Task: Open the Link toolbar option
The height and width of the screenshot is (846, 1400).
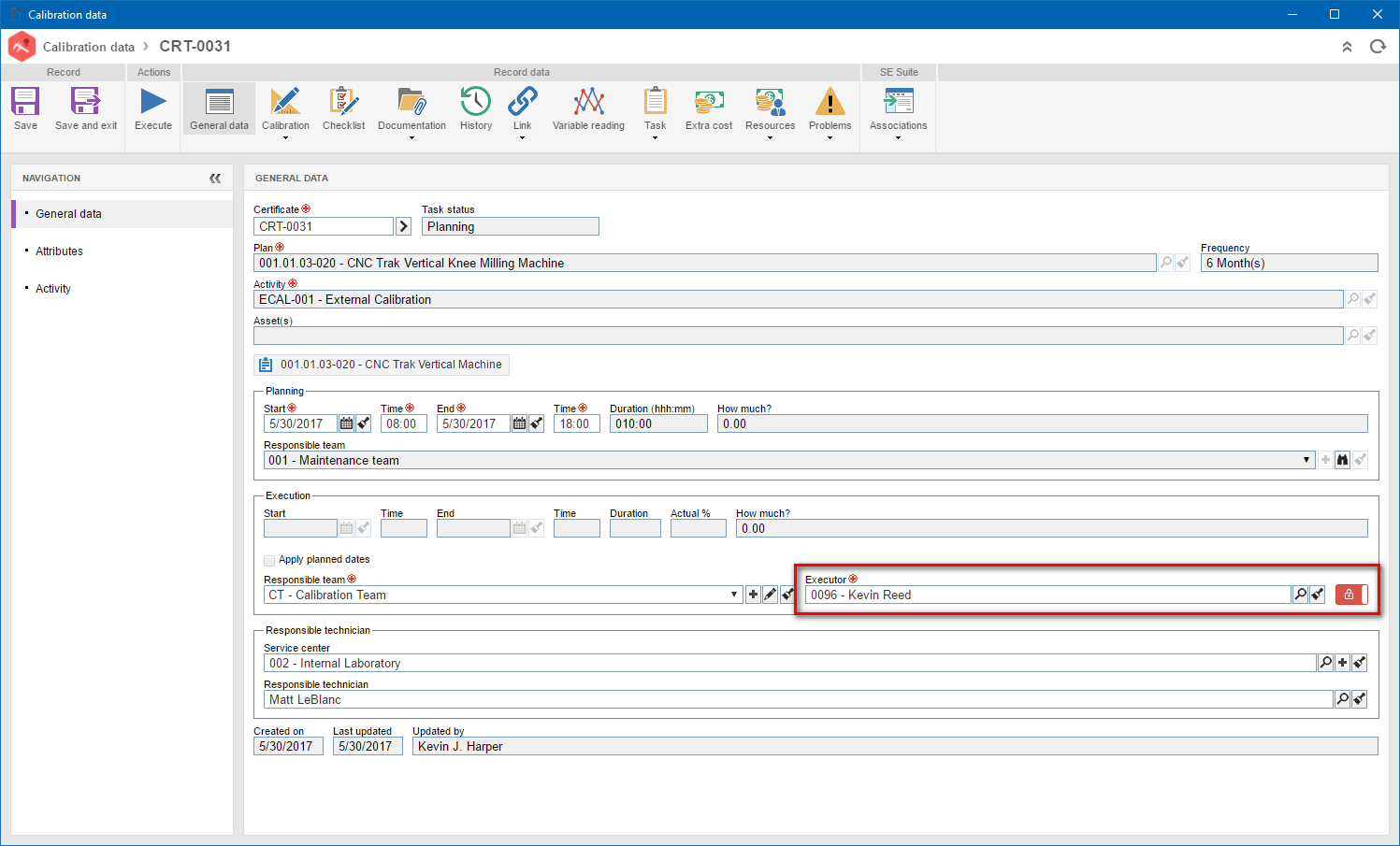Action: 522,108
